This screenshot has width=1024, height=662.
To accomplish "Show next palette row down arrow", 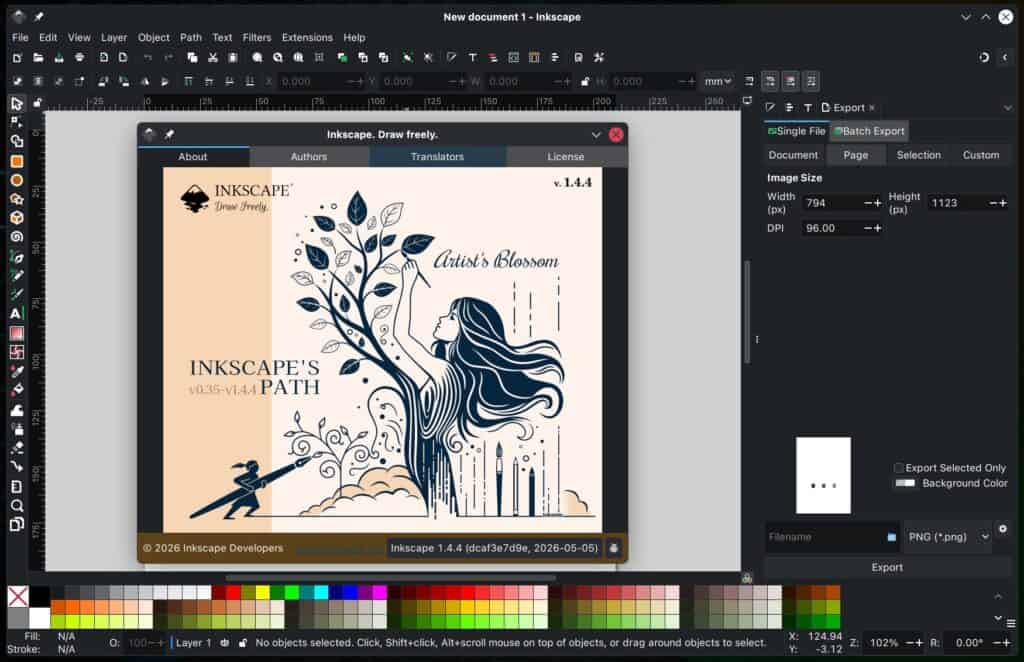I will (x=998, y=618).
